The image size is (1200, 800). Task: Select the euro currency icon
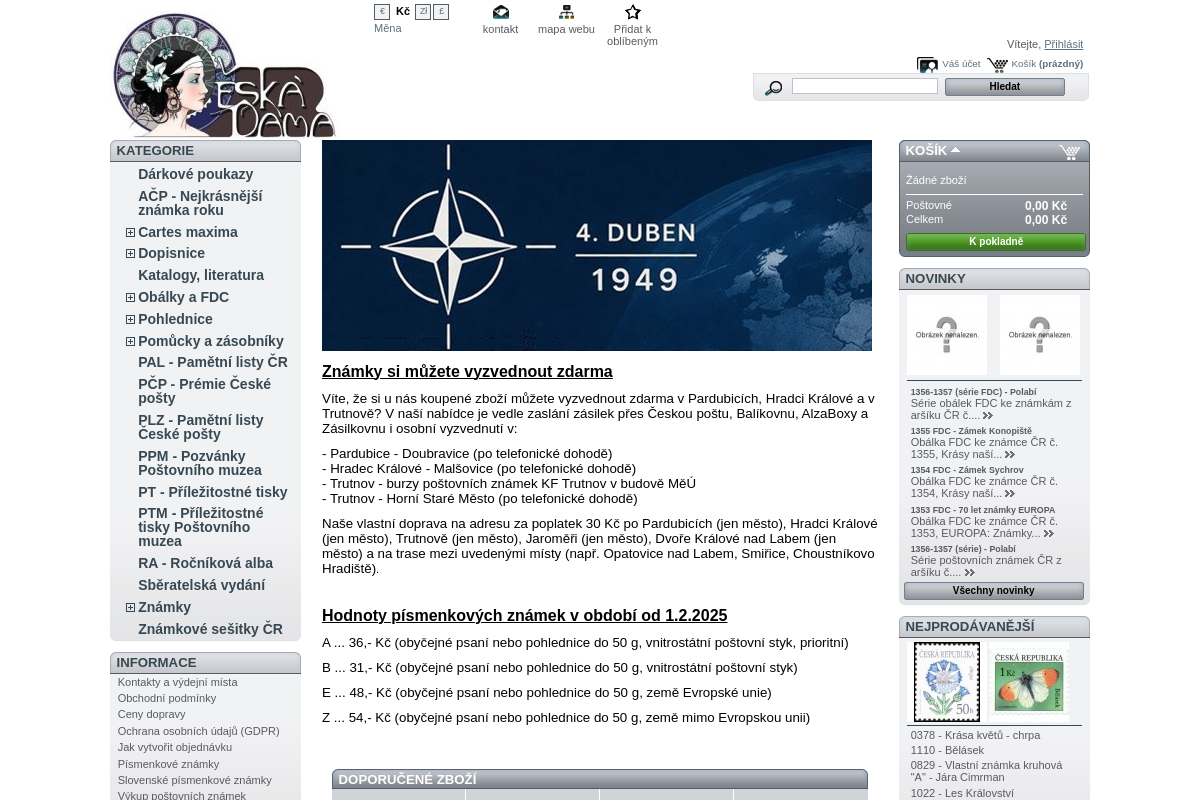point(382,12)
